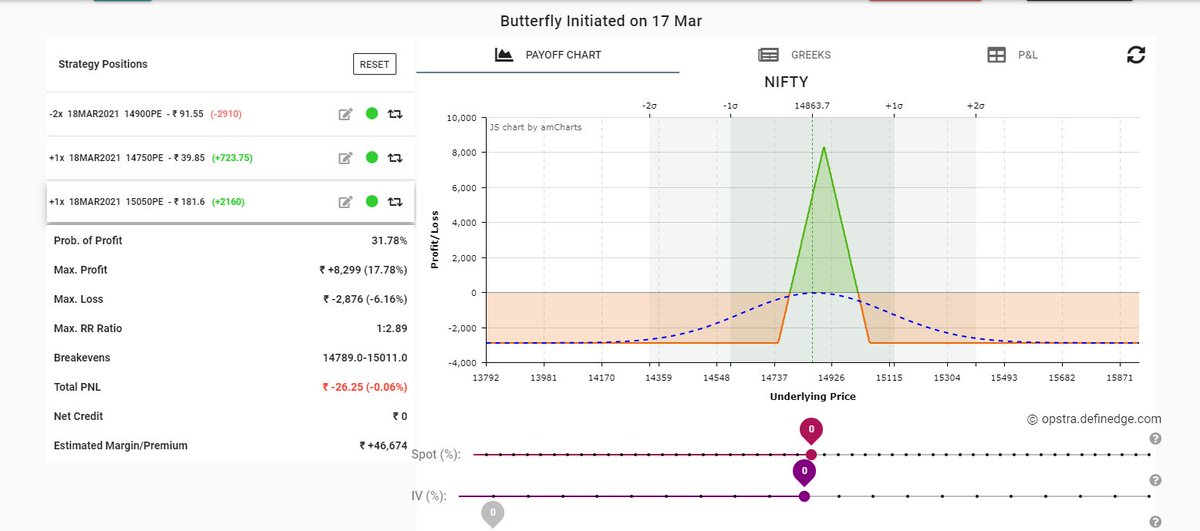Click the 14863.7 spot price label
The image size is (1200, 531).
click(x=812, y=105)
